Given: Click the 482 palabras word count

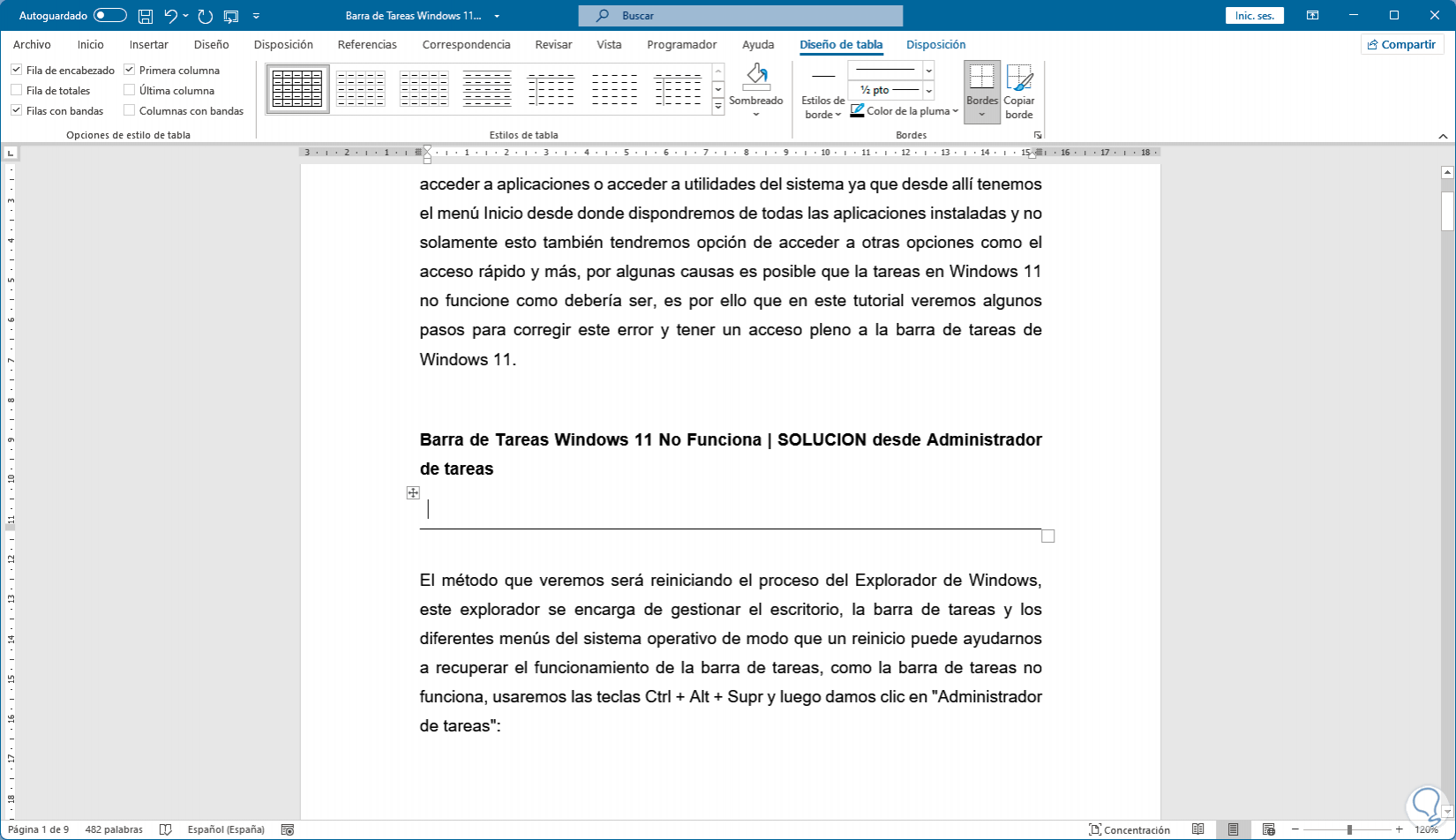Looking at the screenshot, I should [x=114, y=829].
